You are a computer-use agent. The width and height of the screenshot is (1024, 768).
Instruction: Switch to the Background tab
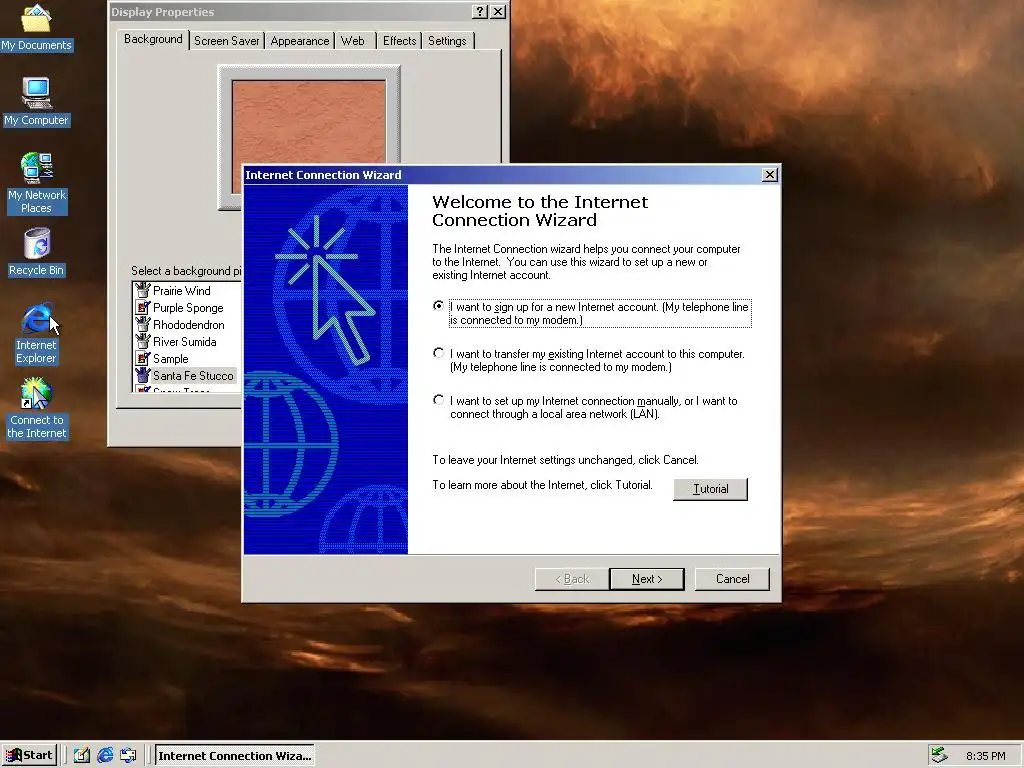coord(153,39)
